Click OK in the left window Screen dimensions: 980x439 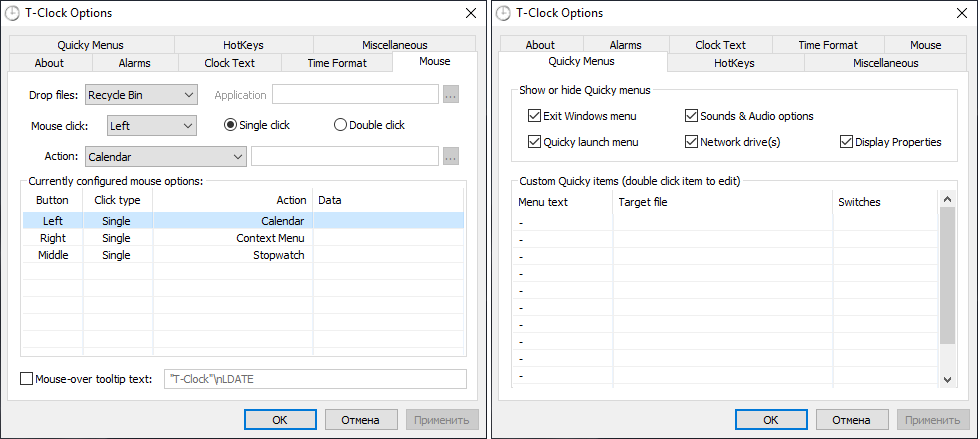280,420
